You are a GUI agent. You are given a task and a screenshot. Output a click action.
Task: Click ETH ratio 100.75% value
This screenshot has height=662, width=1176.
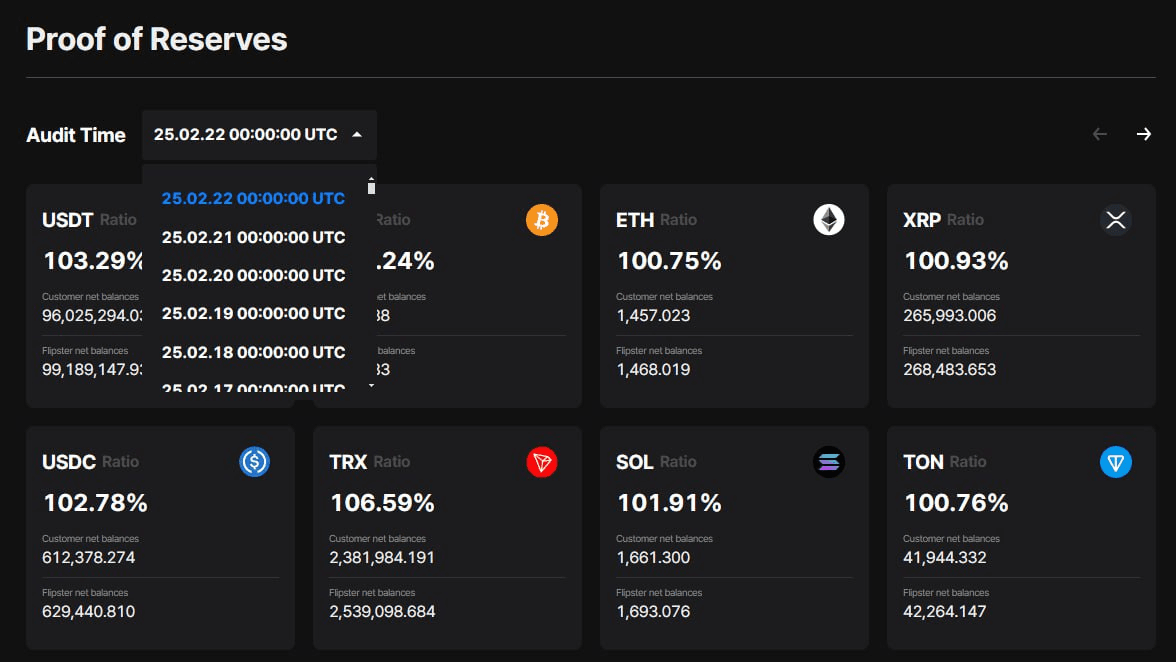point(669,261)
